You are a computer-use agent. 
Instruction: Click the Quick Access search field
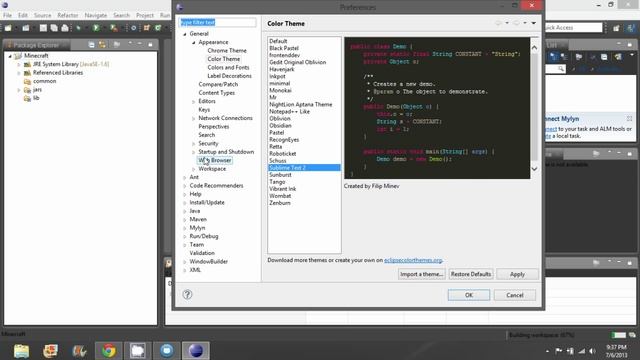click(573, 27)
